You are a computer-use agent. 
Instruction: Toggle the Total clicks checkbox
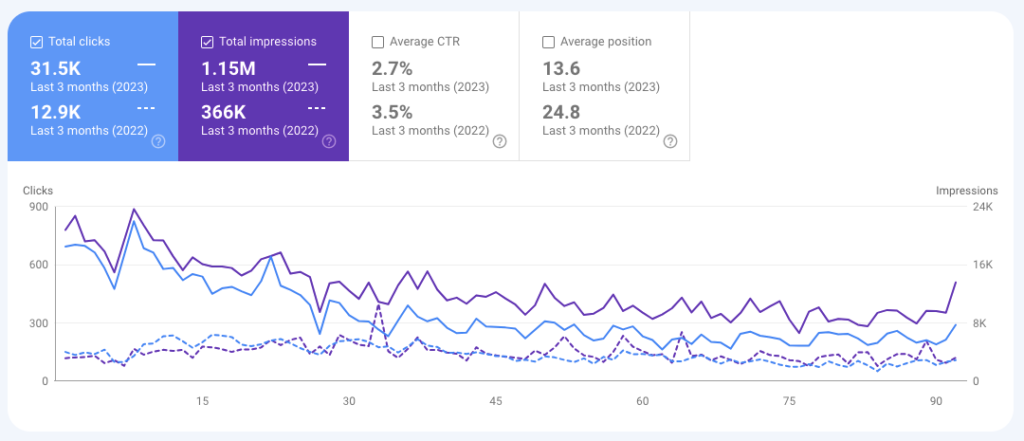tap(36, 42)
